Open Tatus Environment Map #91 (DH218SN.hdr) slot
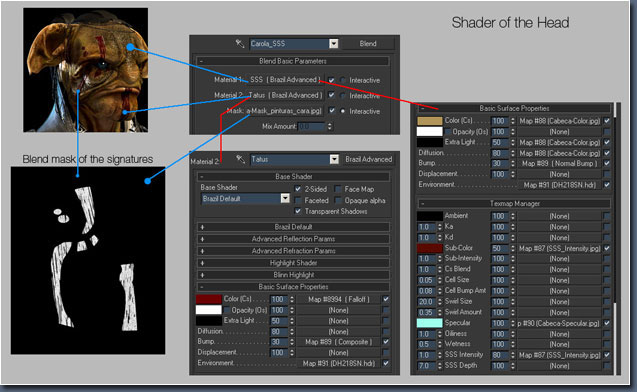This screenshot has width=637, height=392. point(338,363)
